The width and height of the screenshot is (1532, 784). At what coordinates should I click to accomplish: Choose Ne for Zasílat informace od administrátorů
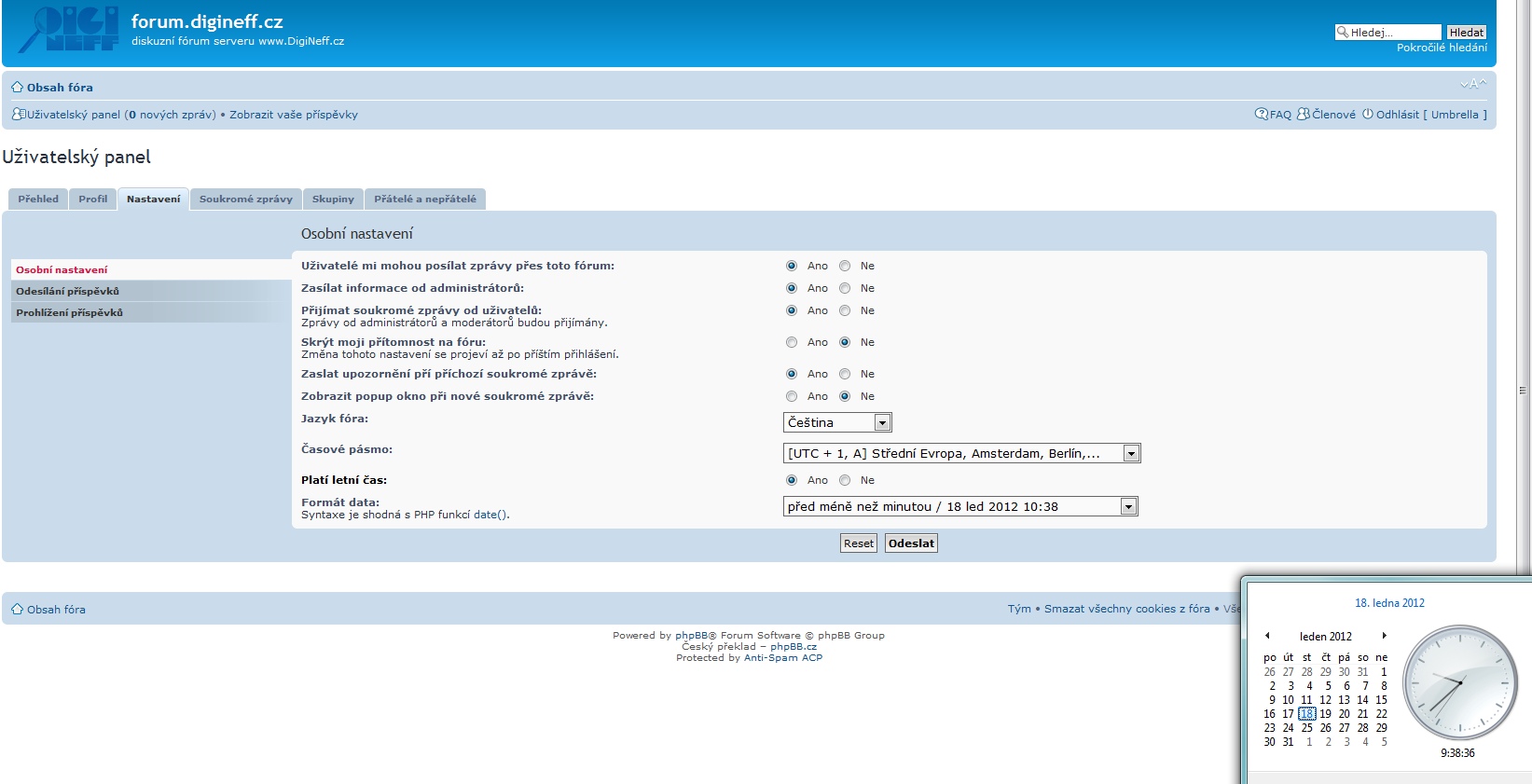point(845,288)
